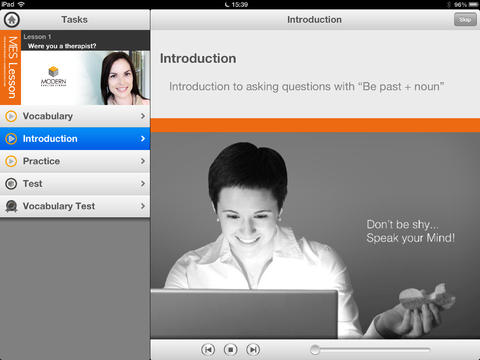The width and height of the screenshot is (480, 360).
Task: Expand Practice row chevron
Action: [x=143, y=161]
